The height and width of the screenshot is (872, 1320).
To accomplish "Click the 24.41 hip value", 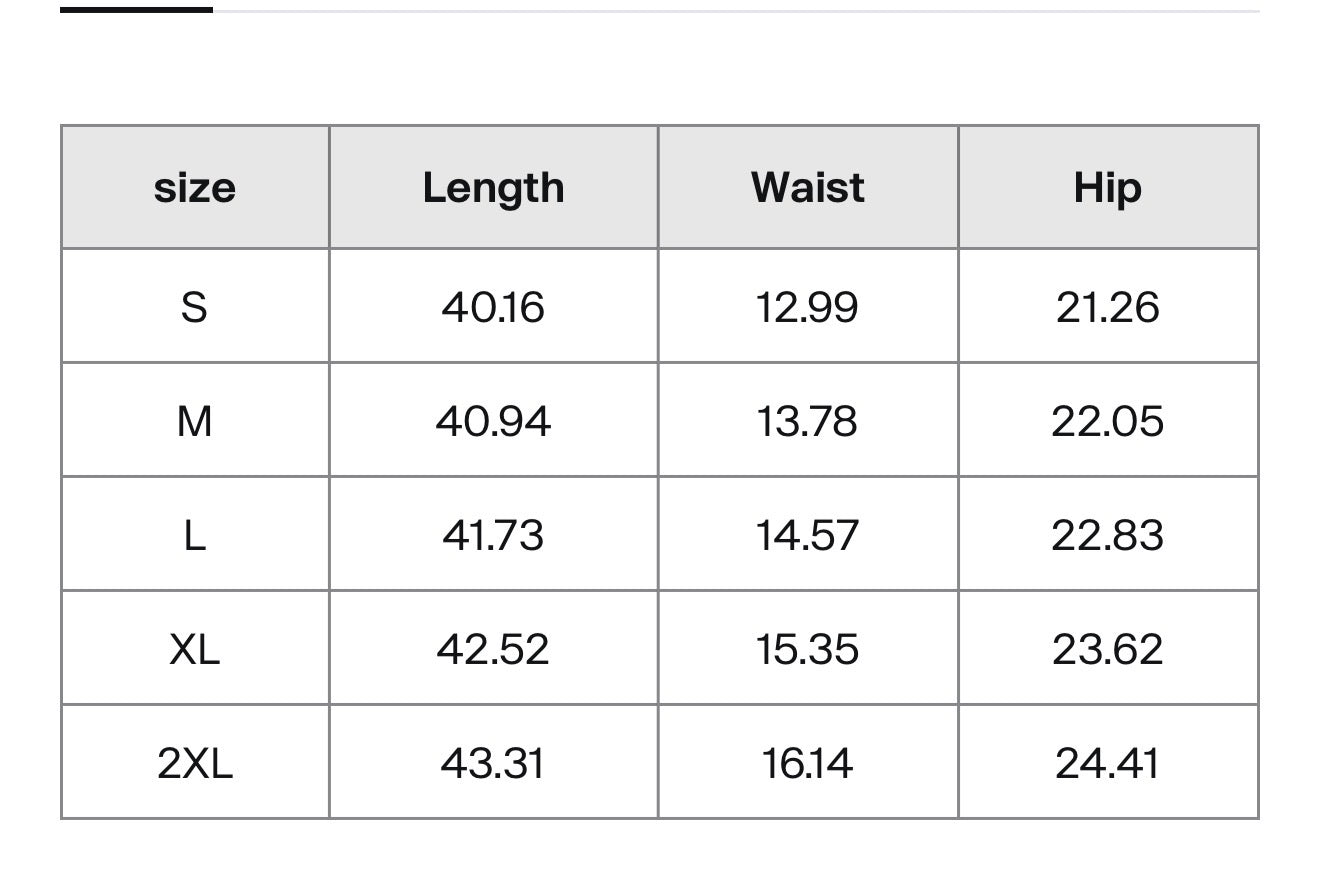I will click(1108, 763).
